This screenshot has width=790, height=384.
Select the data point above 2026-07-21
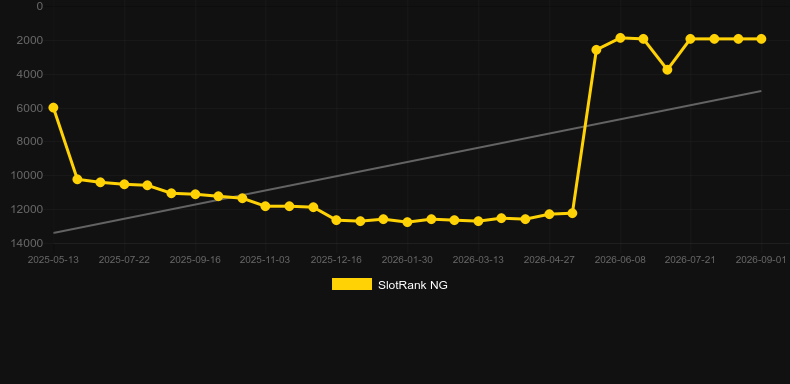point(690,39)
